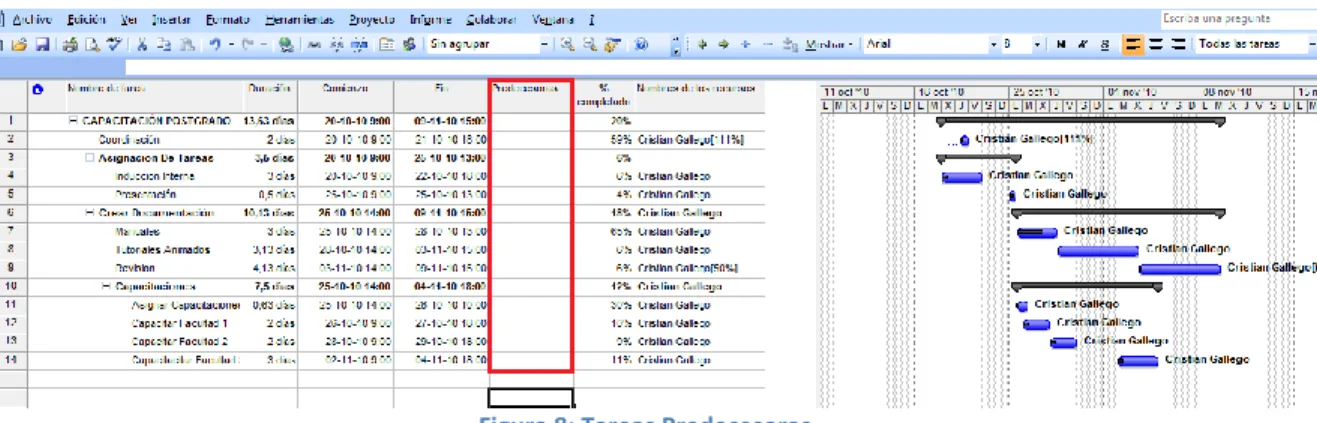Open the Informe menu

tap(431, 19)
